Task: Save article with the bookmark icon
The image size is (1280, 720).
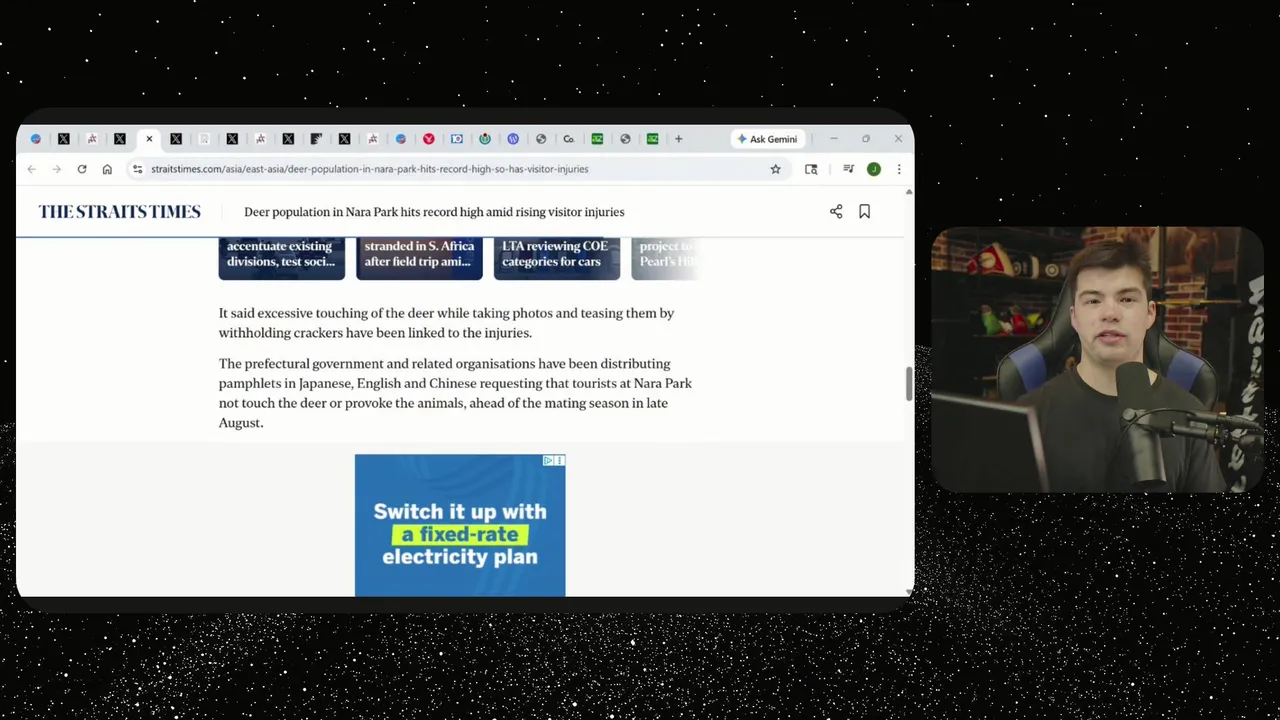Action: pos(864,212)
